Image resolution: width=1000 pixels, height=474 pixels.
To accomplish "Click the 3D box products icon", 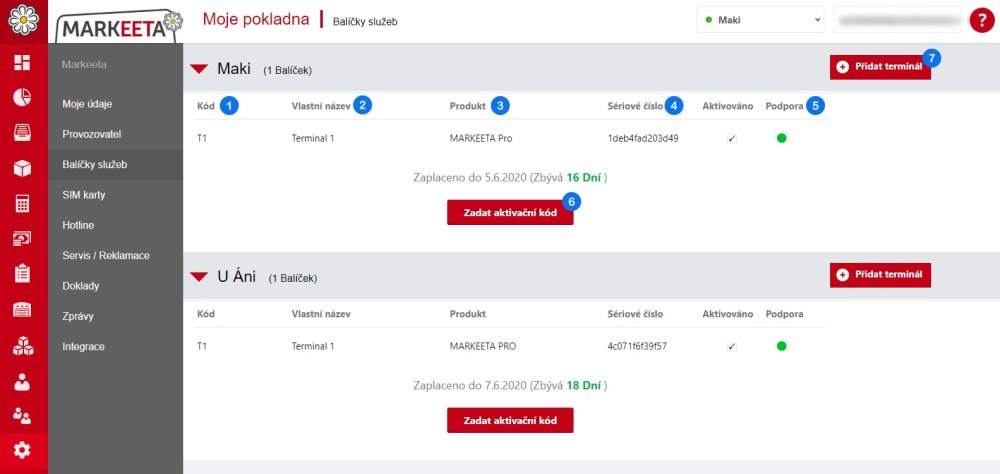I will coord(22,167).
